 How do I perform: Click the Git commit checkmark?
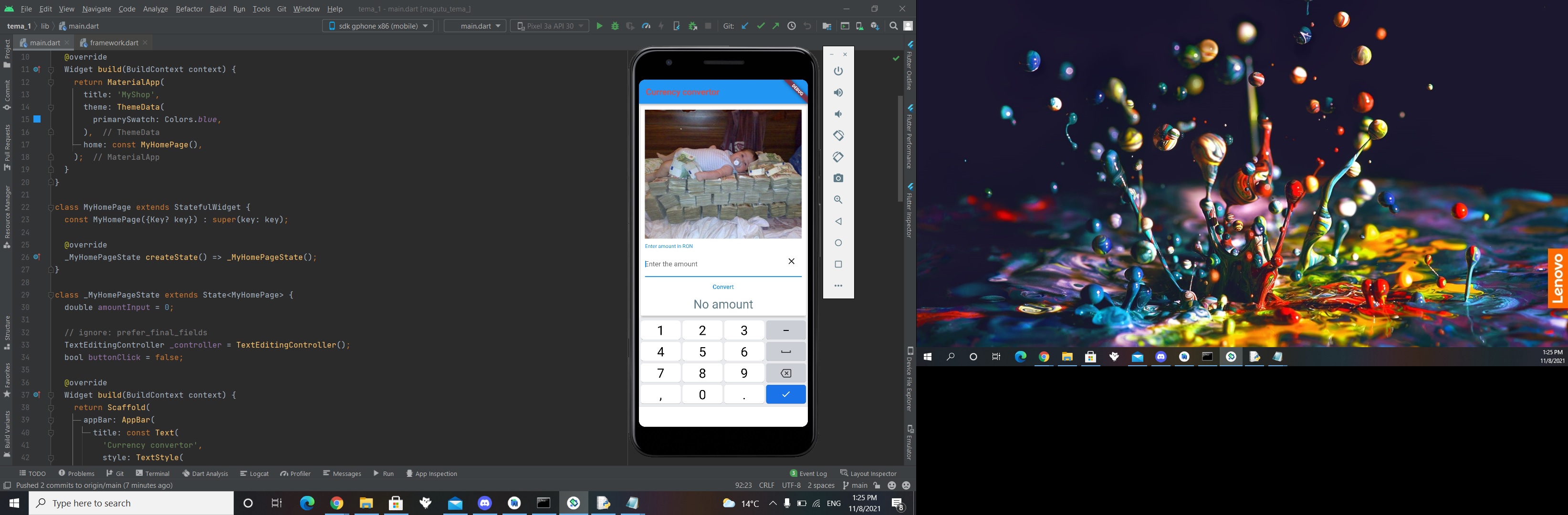click(x=760, y=26)
